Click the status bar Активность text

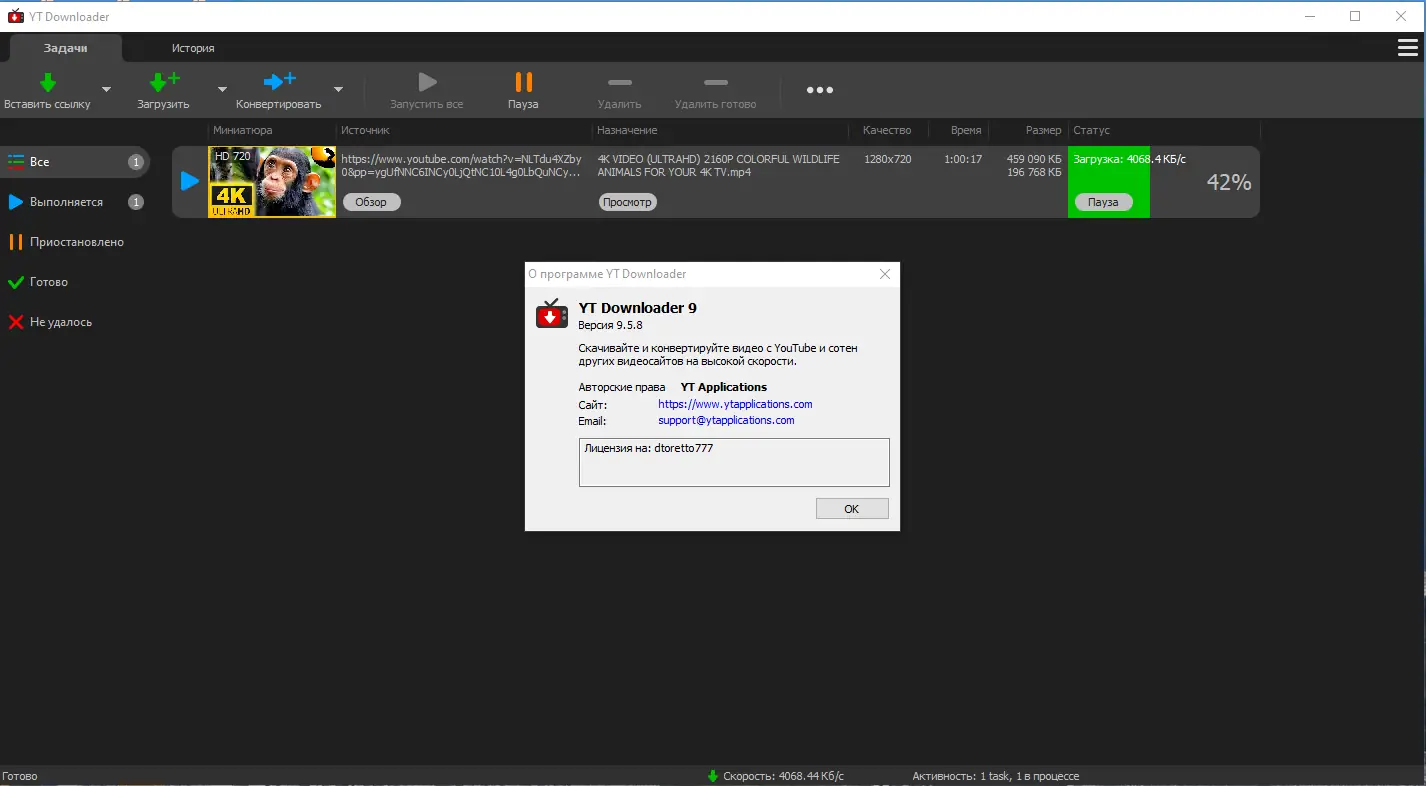click(996, 776)
